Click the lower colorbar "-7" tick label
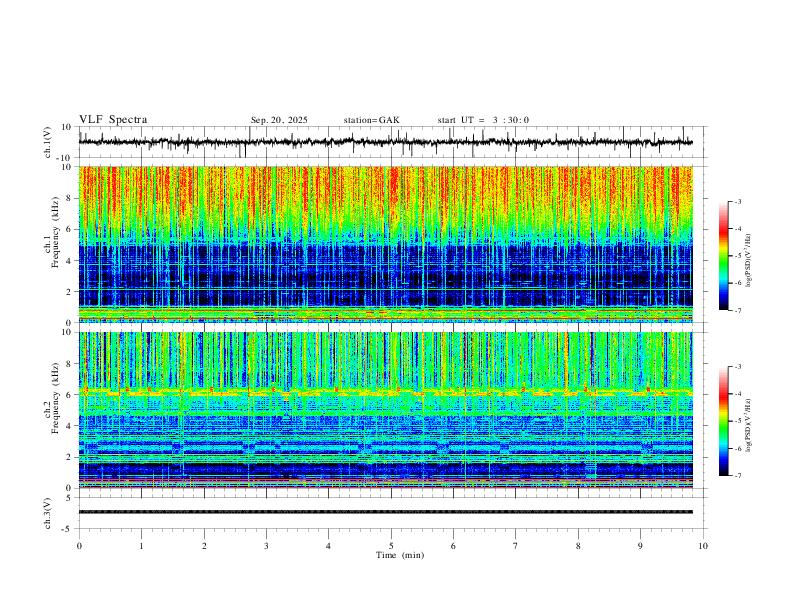Image resolution: width=792 pixels, height=612 pixels. (x=737, y=475)
